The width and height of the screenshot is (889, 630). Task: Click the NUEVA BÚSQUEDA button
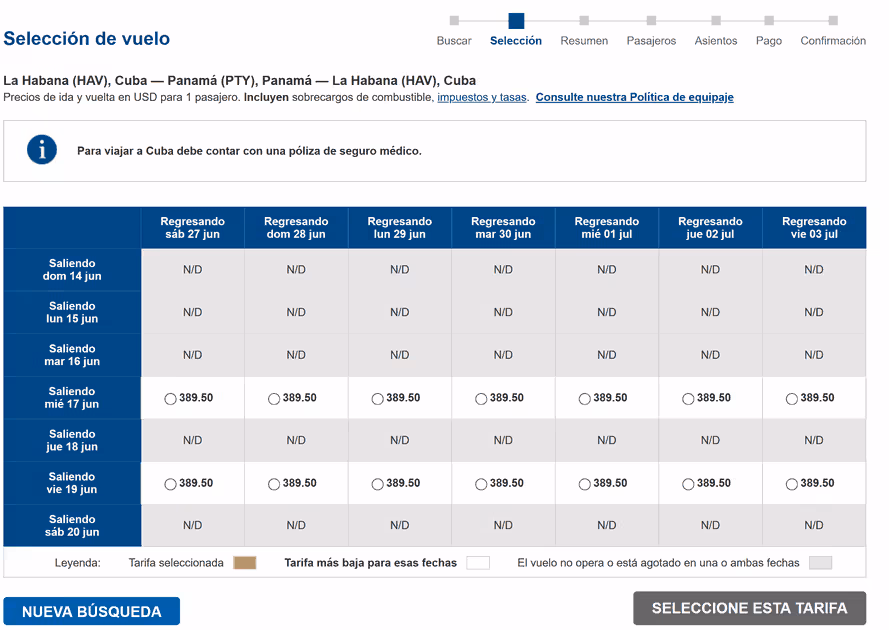pyautogui.click(x=91, y=611)
